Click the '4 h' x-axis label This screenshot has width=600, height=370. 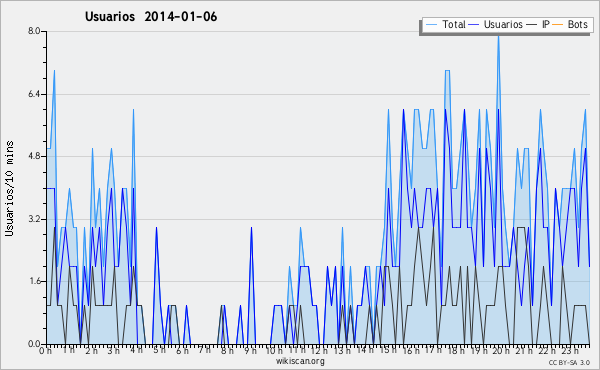(136, 350)
